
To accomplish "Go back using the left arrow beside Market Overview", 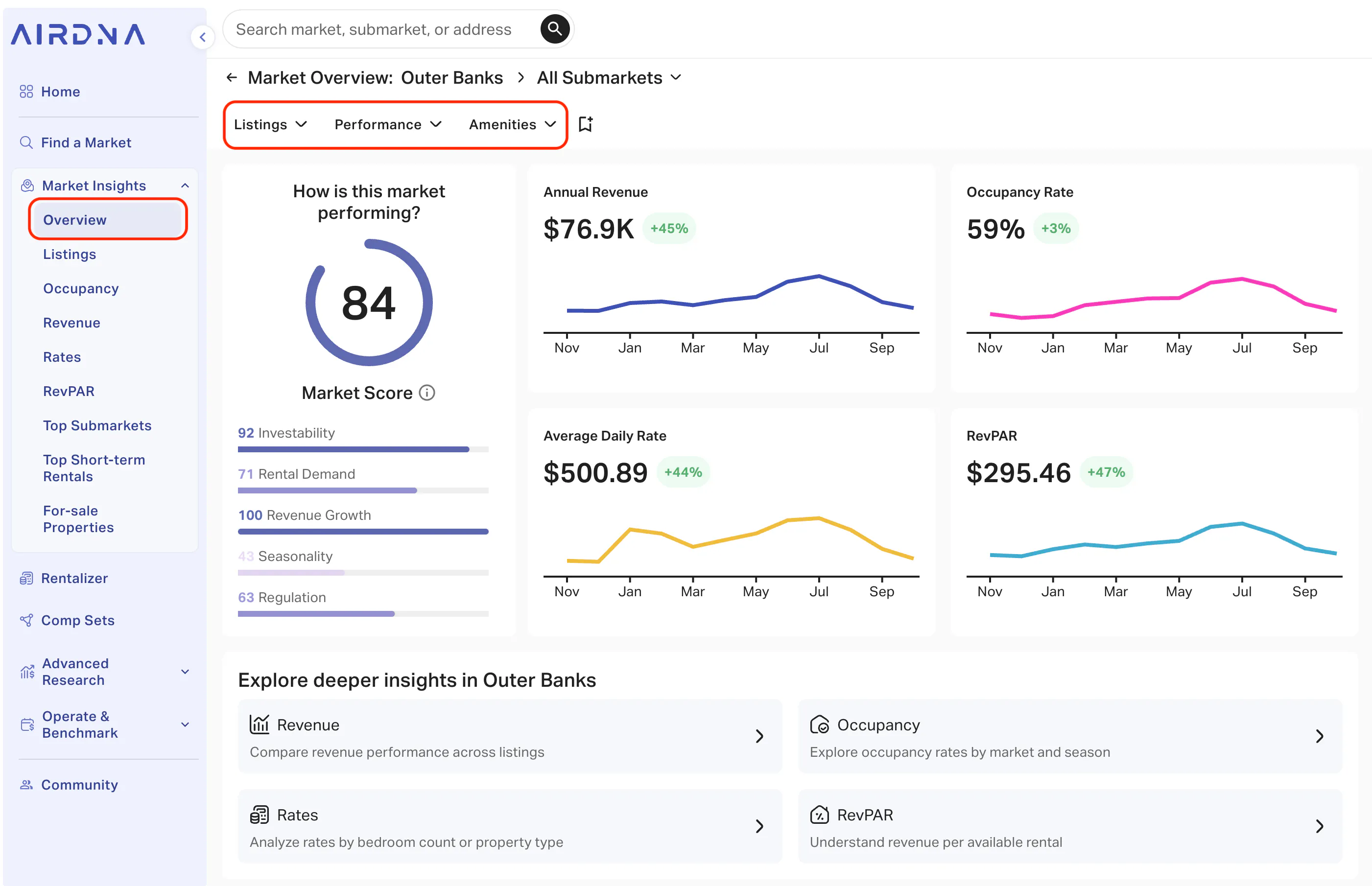I will pos(232,78).
